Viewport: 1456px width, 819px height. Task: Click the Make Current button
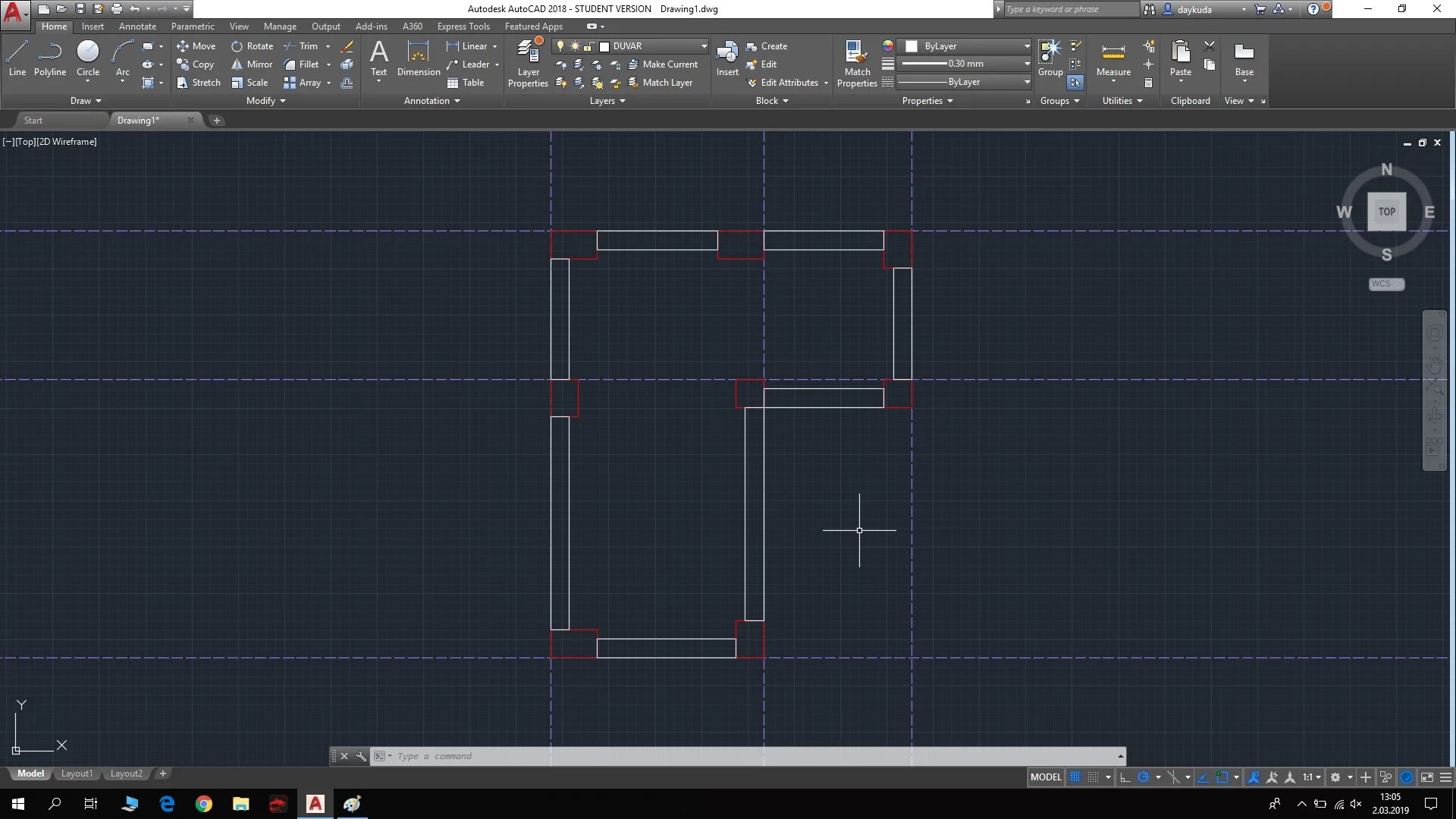click(x=663, y=64)
